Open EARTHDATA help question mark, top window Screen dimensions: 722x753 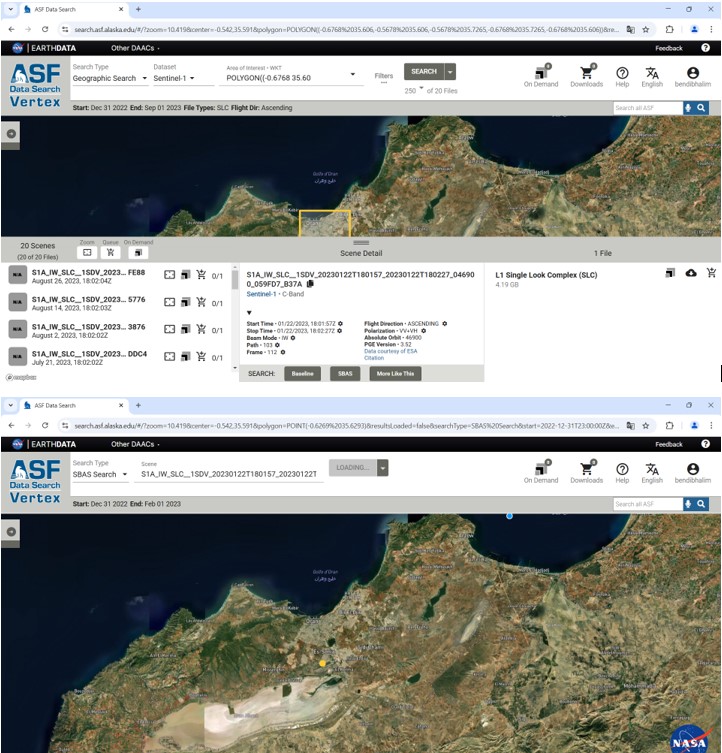(705, 48)
